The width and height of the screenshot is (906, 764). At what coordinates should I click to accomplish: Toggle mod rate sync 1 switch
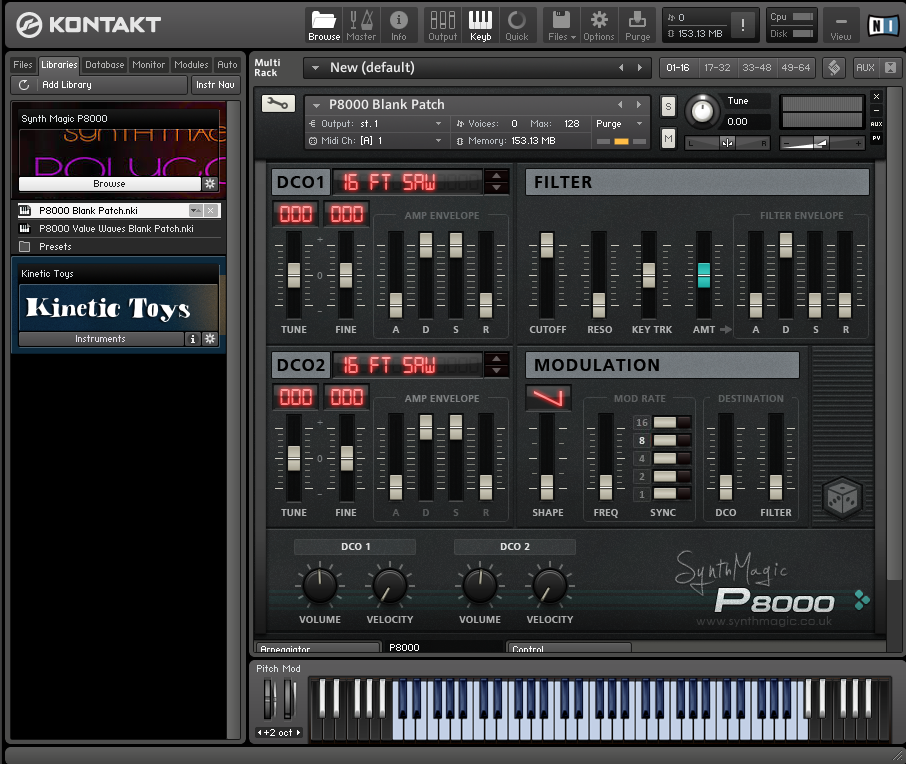tap(672, 494)
